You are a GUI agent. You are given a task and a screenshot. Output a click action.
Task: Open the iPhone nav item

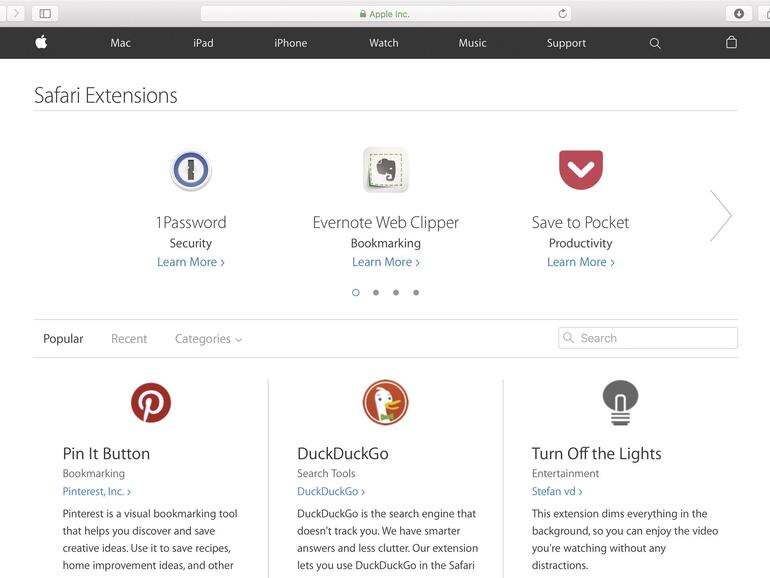click(x=291, y=43)
